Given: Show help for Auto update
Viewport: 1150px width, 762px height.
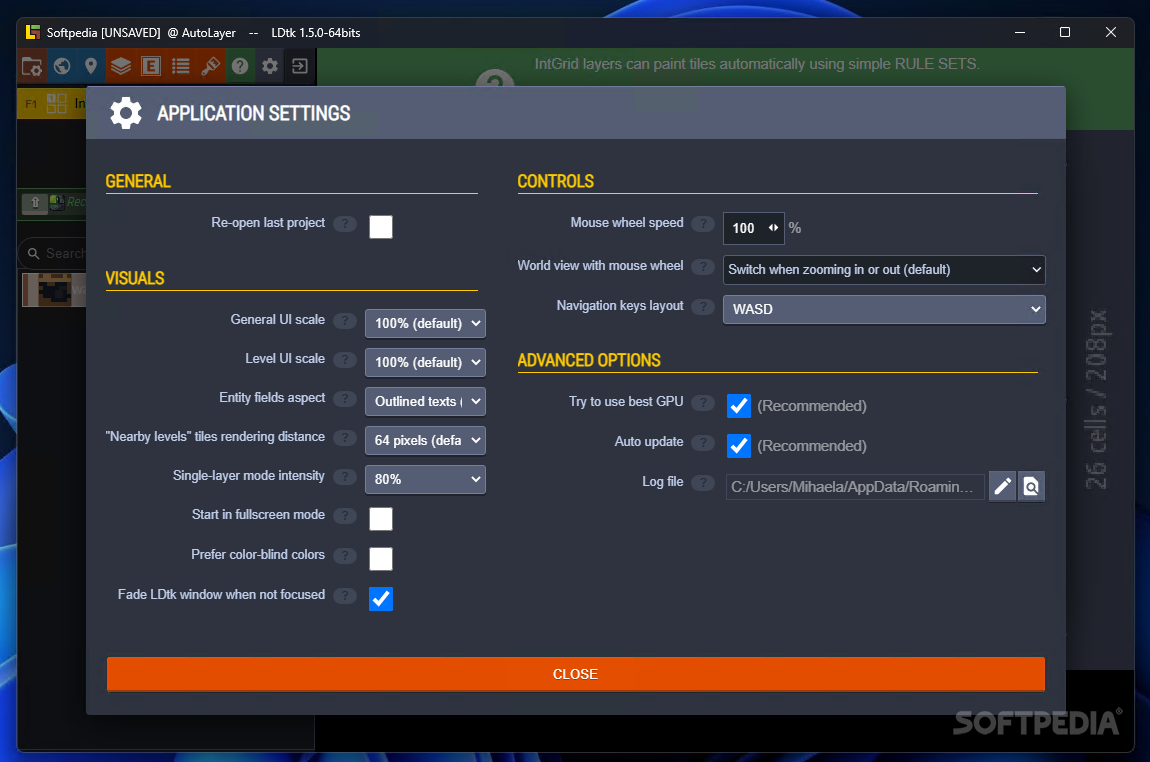Looking at the screenshot, I should point(703,443).
